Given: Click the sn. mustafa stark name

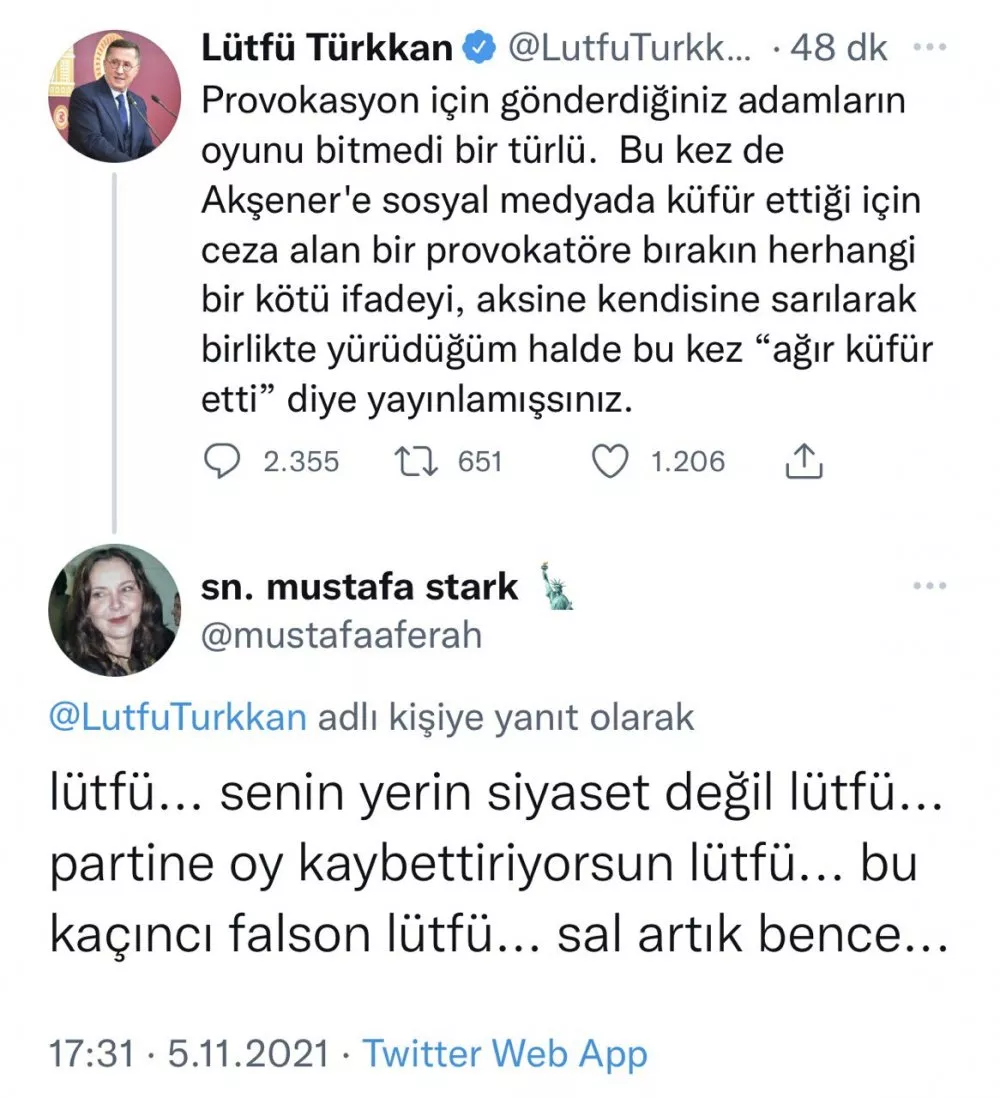Looking at the screenshot, I should click(360, 587).
